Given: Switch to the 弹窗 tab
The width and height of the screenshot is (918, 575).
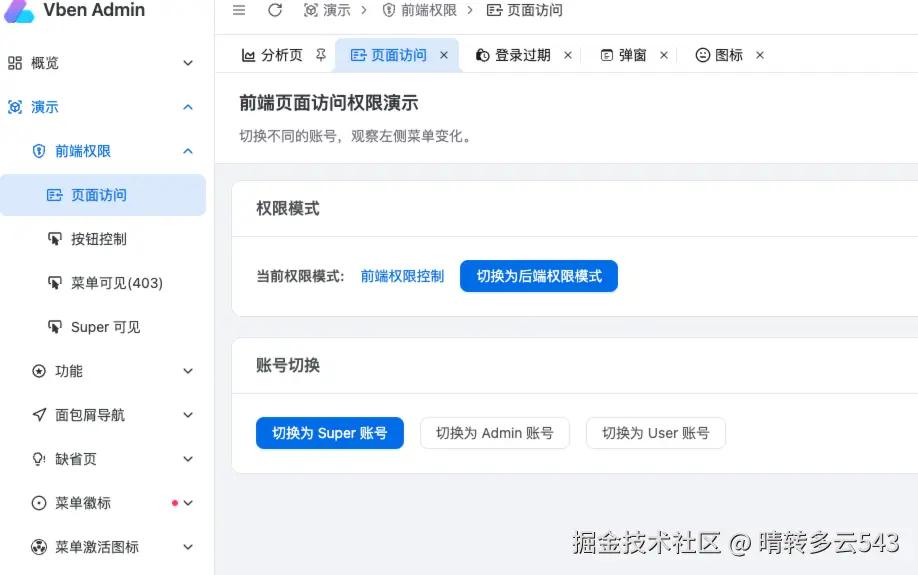Looking at the screenshot, I should tap(632, 55).
